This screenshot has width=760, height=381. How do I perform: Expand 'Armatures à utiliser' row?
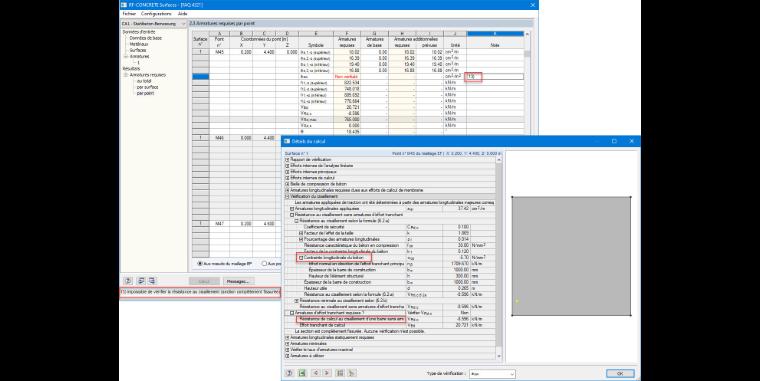(287, 356)
